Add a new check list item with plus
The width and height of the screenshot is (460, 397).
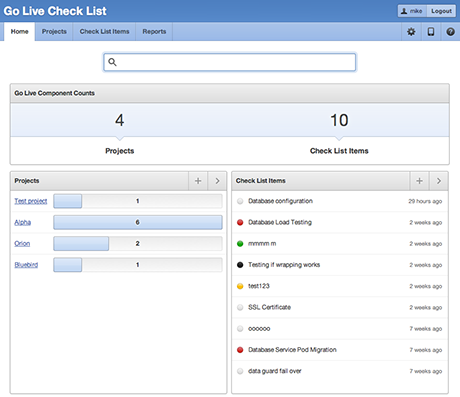pos(419,181)
